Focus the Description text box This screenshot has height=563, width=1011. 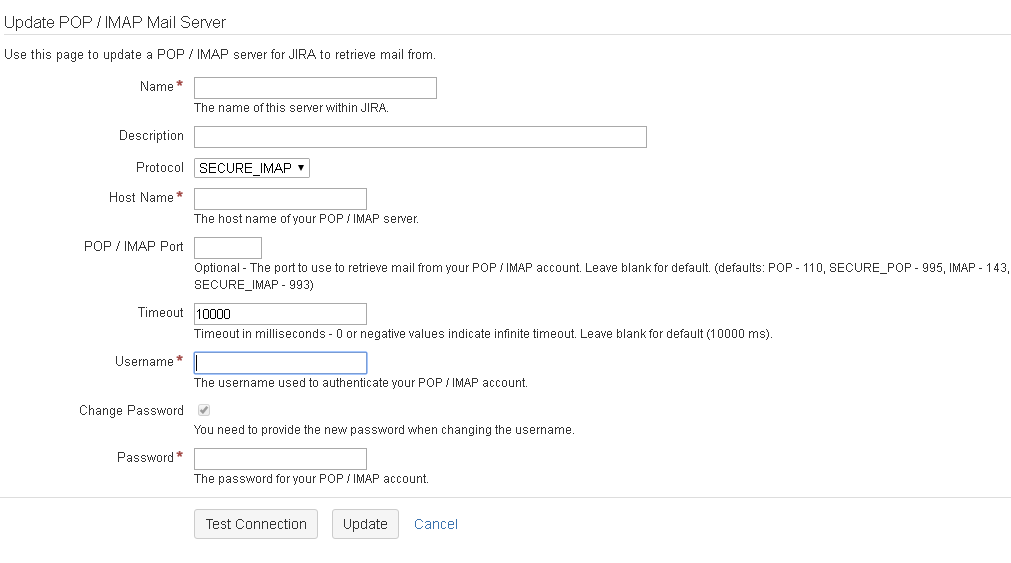tap(420, 137)
